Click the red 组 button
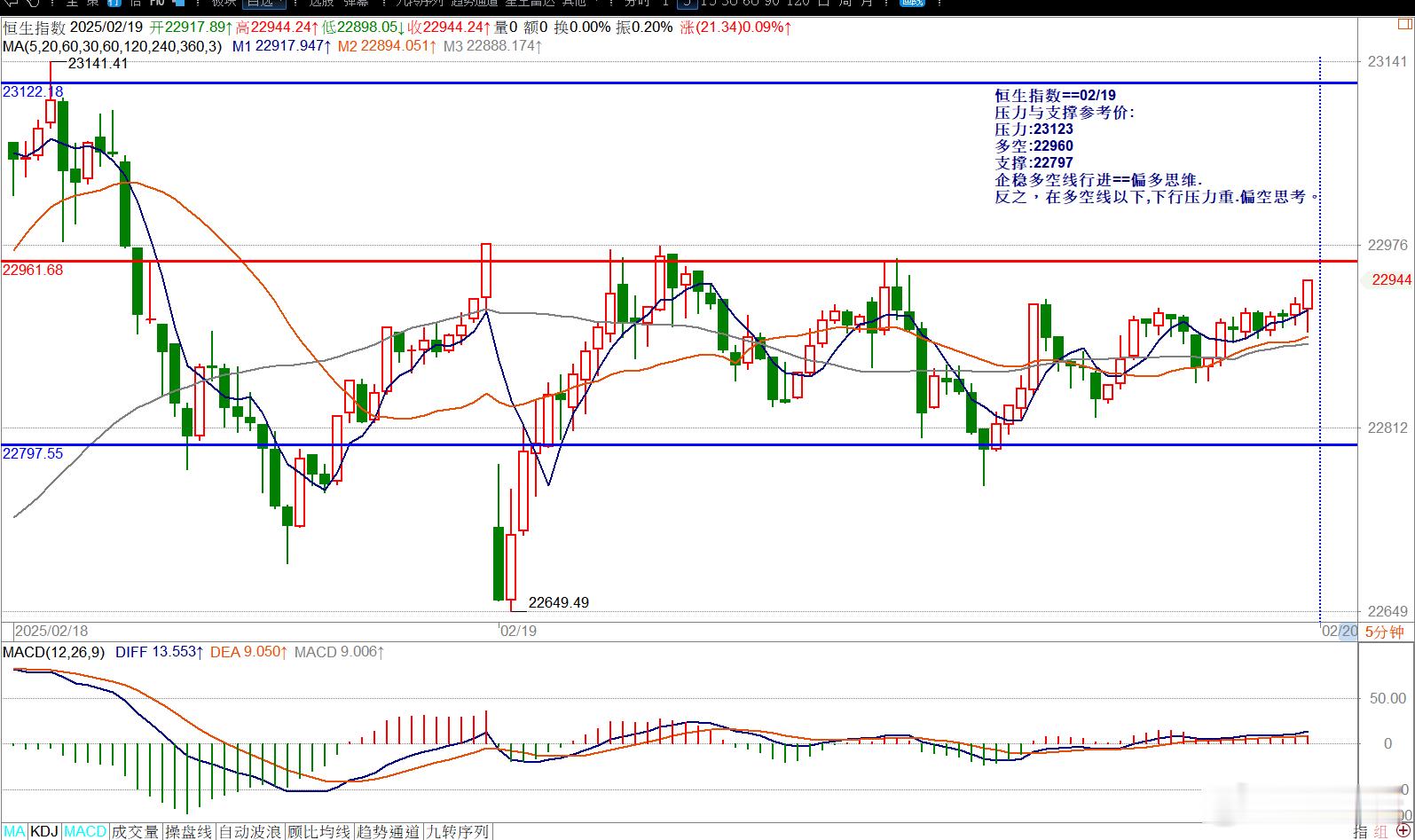Viewport: 1415px width, 840px height. [1381, 831]
